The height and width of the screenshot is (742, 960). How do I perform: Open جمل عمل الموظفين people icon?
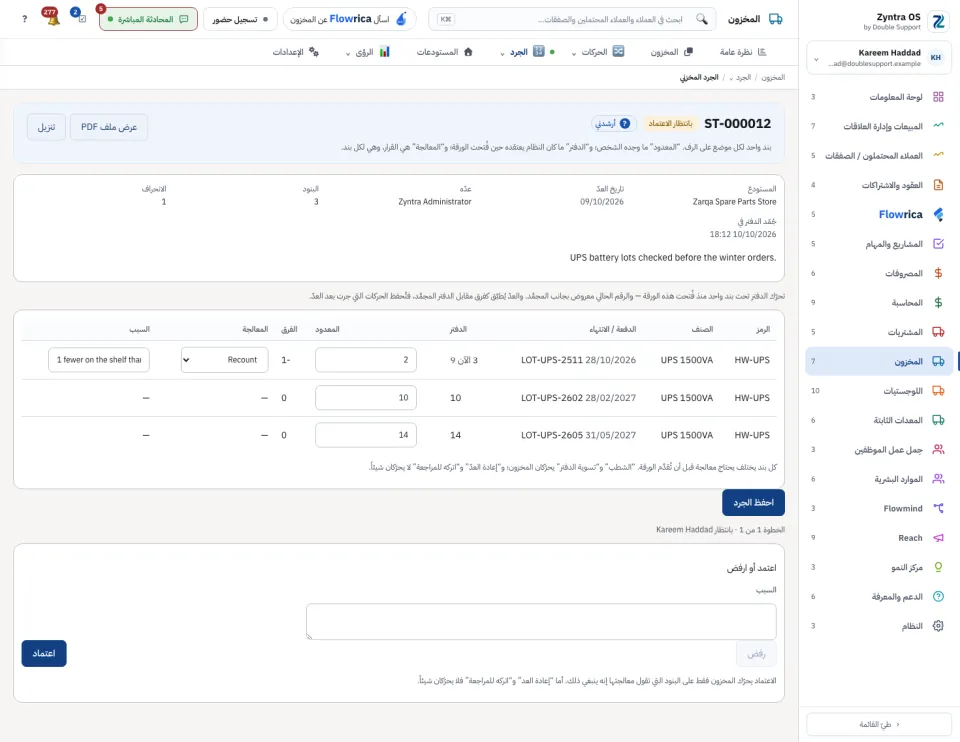click(938, 449)
